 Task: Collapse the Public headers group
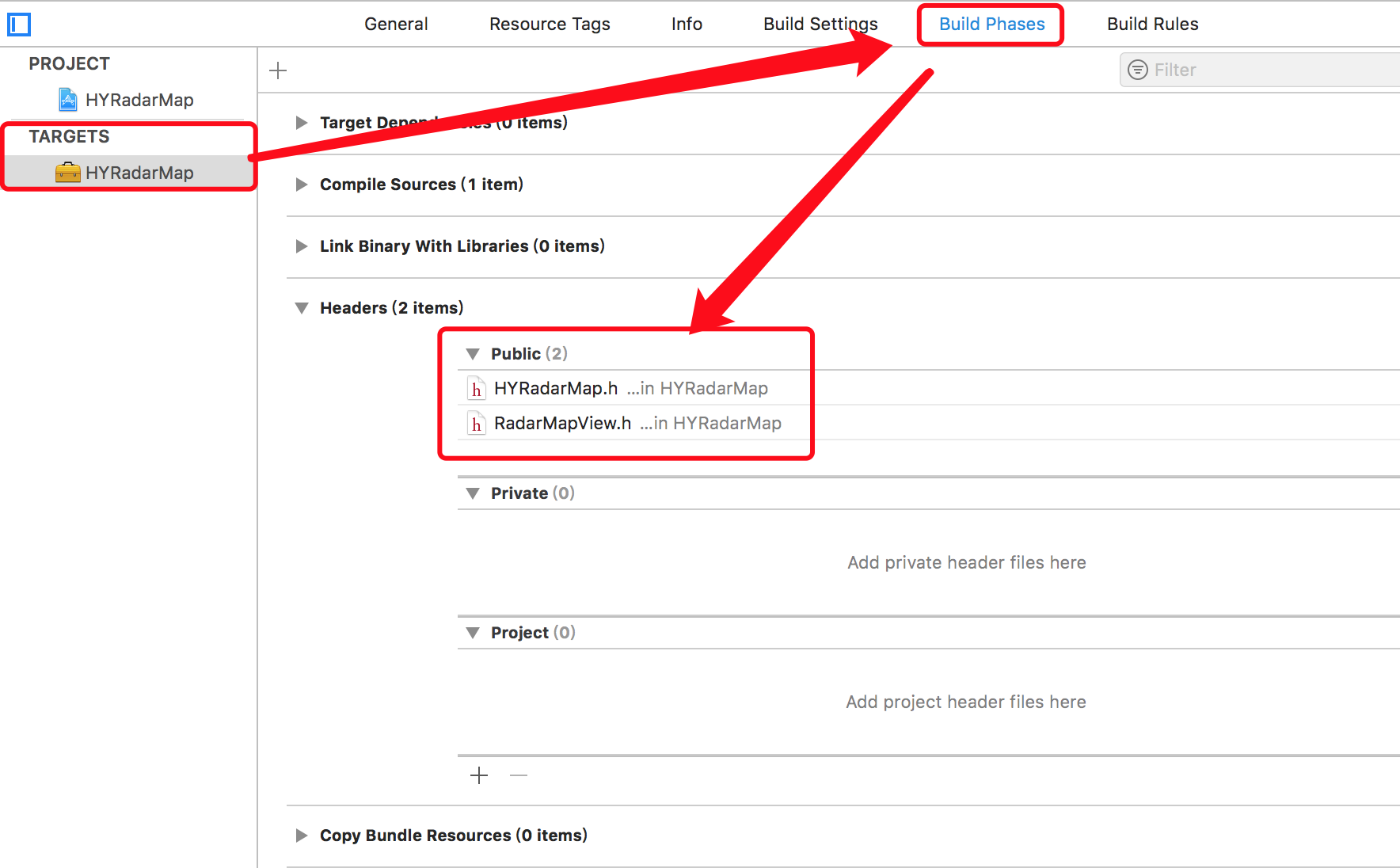click(x=473, y=354)
